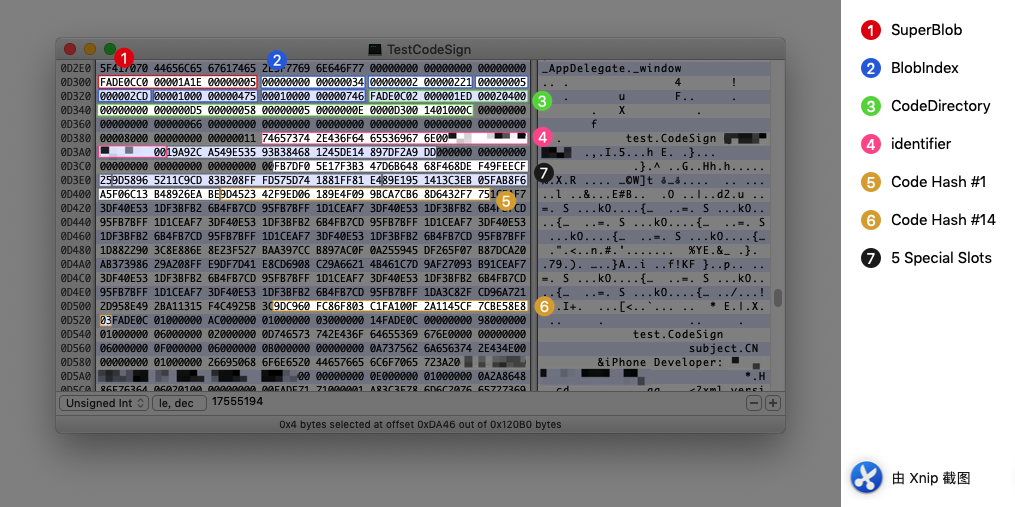This screenshot has height=507, width=1015.
Task: Select hex word FADE0C02 in row 0D320
Action: (x=394, y=96)
